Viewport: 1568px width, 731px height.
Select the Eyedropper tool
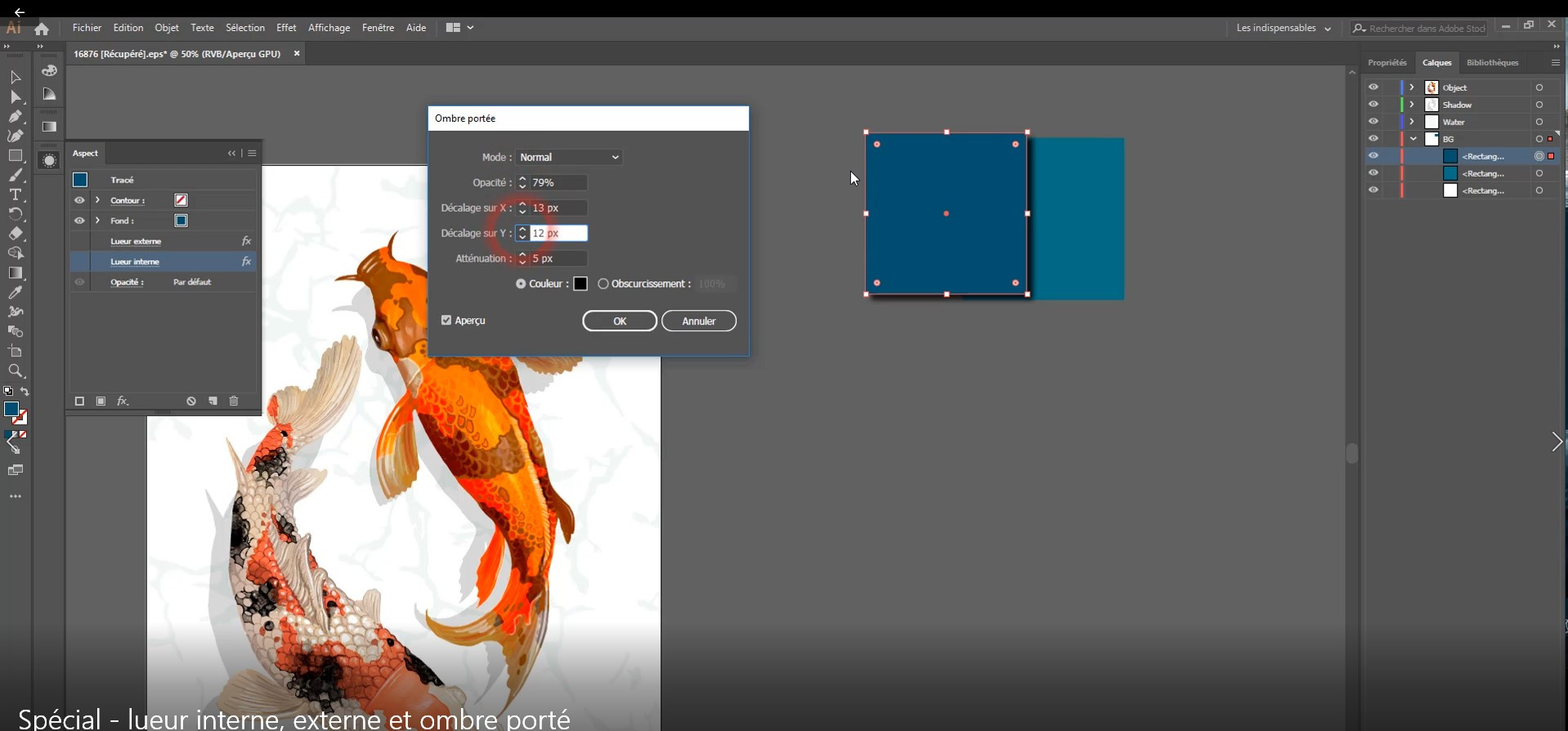click(x=16, y=293)
